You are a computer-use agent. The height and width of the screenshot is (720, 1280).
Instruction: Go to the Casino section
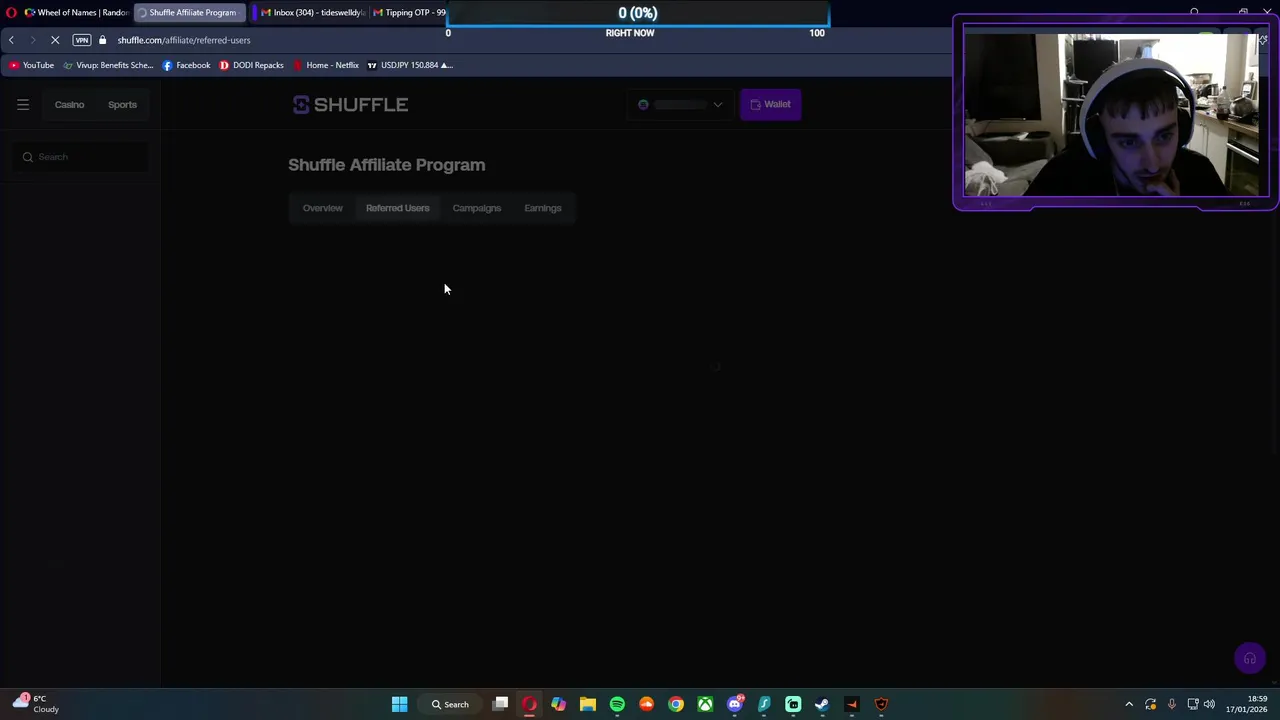tap(69, 104)
